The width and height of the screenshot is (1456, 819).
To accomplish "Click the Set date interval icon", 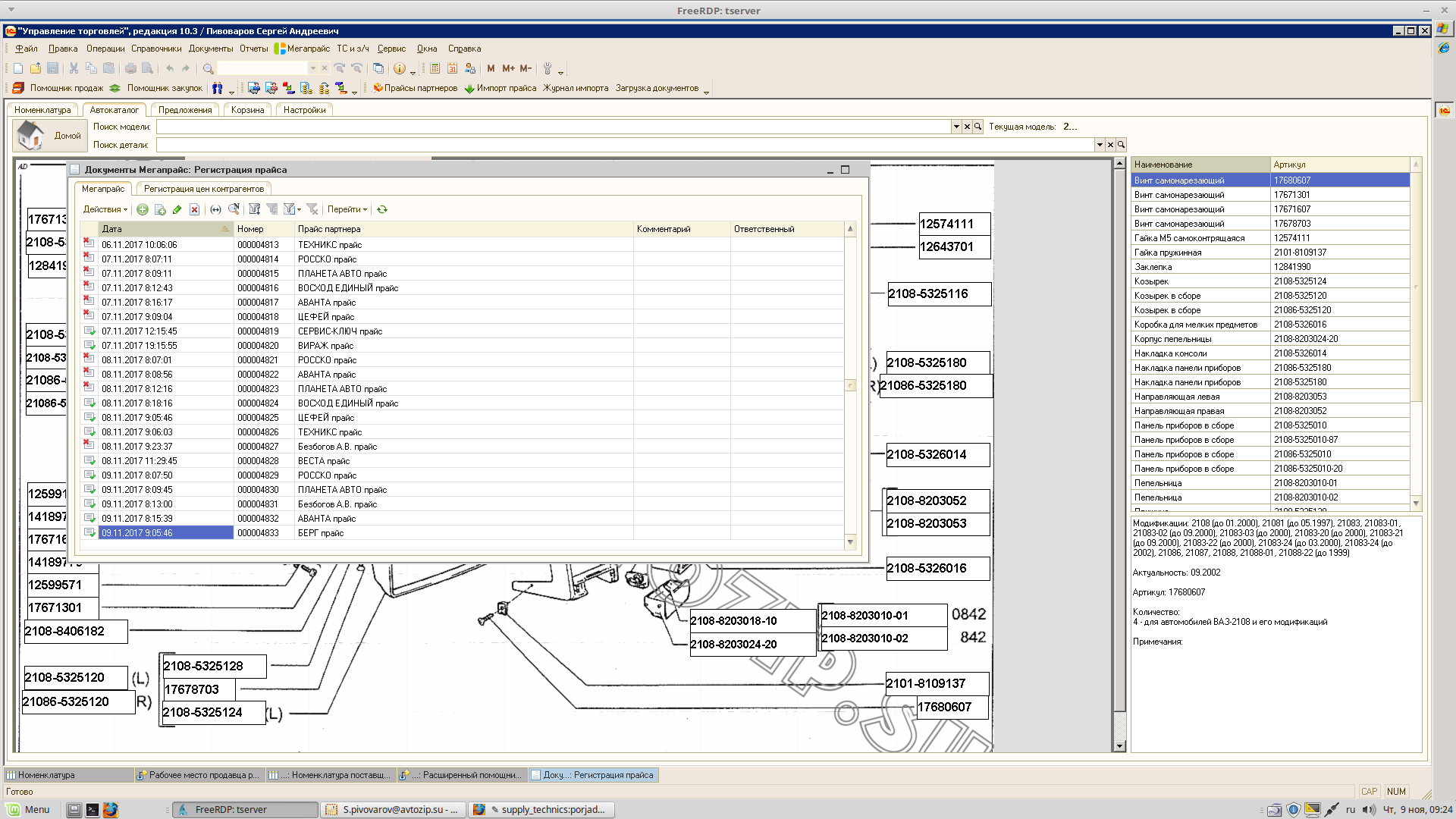I will click(x=215, y=209).
